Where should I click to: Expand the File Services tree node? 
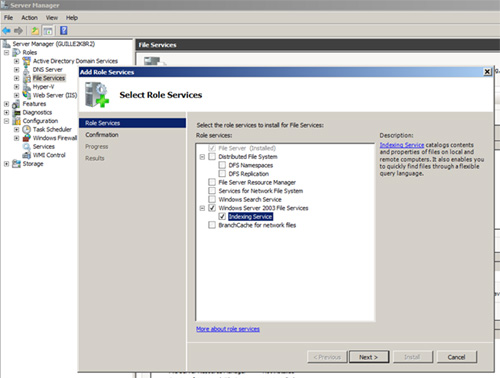(x=16, y=78)
